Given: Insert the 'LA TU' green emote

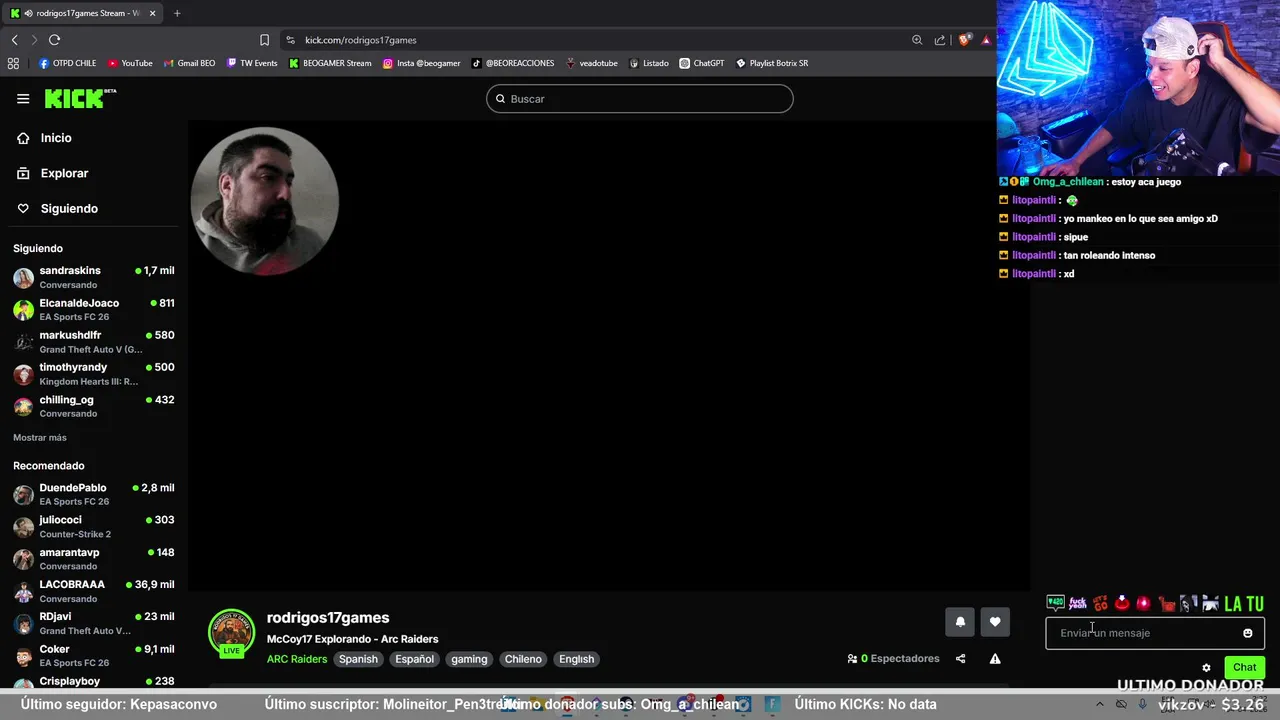Looking at the screenshot, I should [x=1244, y=604].
